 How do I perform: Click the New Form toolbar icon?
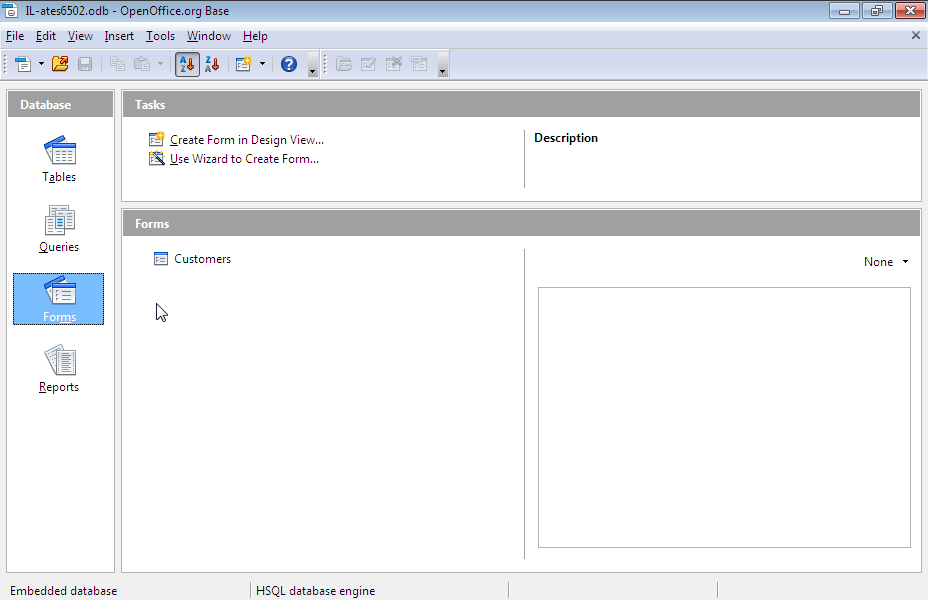(243, 64)
